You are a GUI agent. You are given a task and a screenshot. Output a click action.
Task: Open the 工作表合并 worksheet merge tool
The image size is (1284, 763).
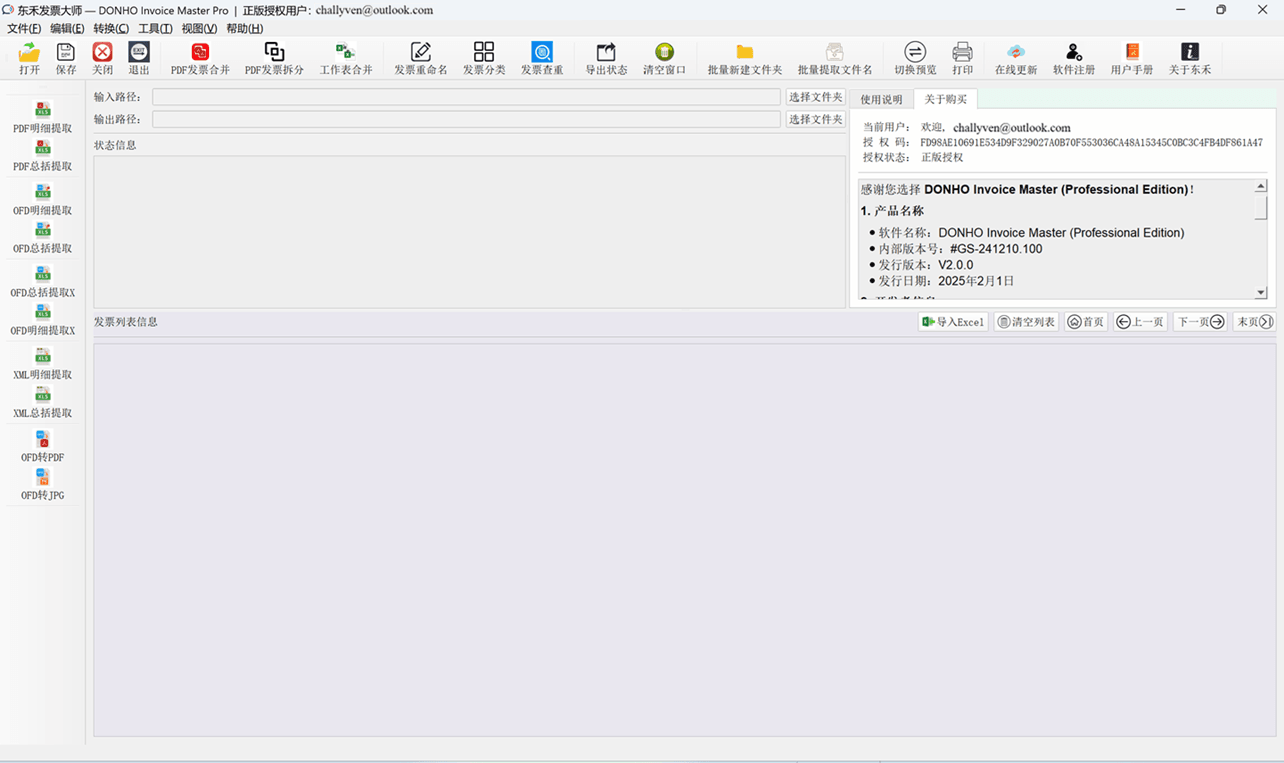click(346, 59)
